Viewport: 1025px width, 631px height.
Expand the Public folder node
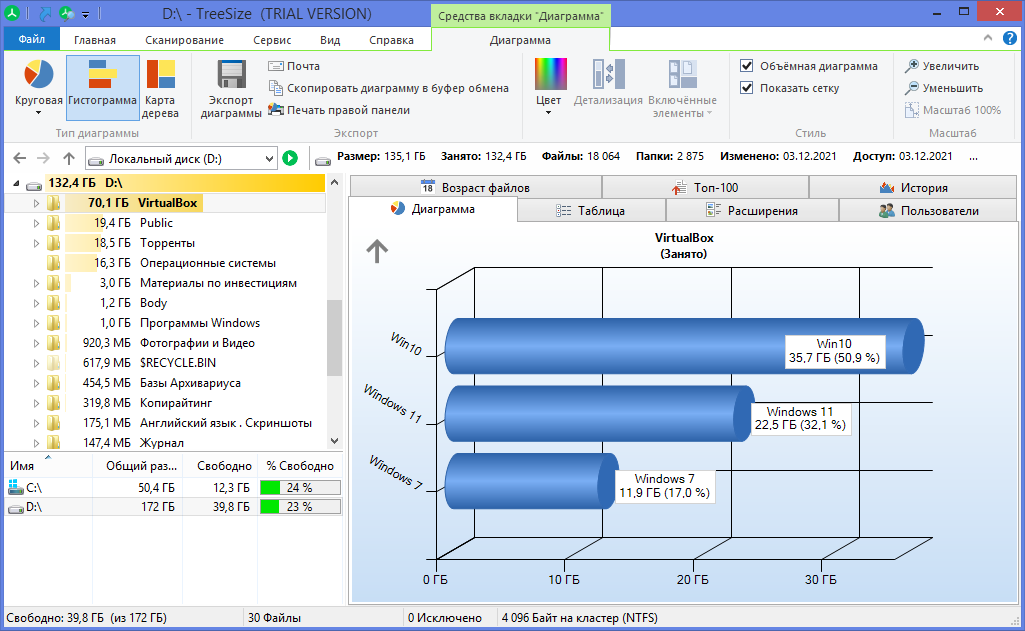(37, 223)
